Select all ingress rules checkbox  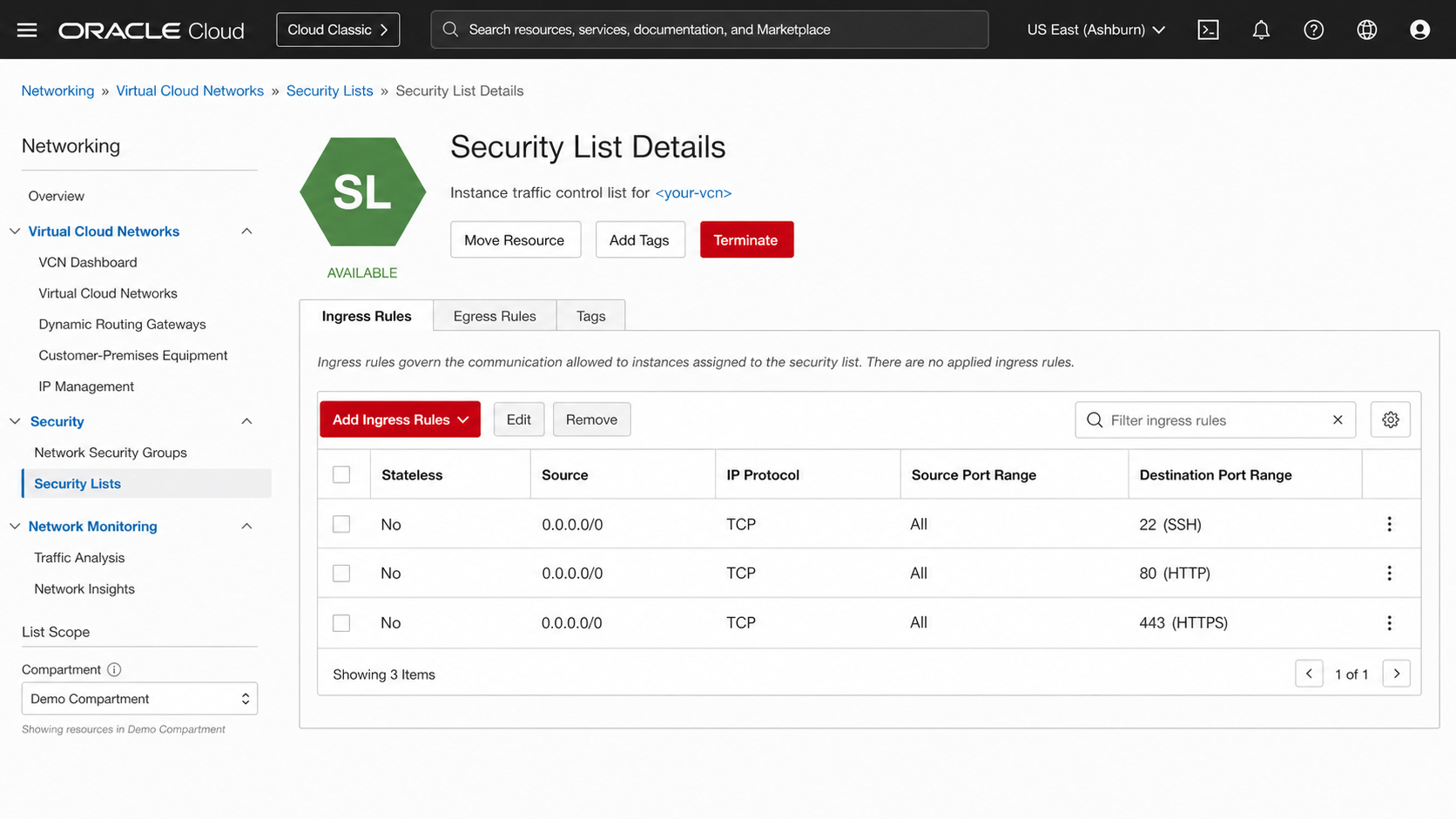coord(341,474)
